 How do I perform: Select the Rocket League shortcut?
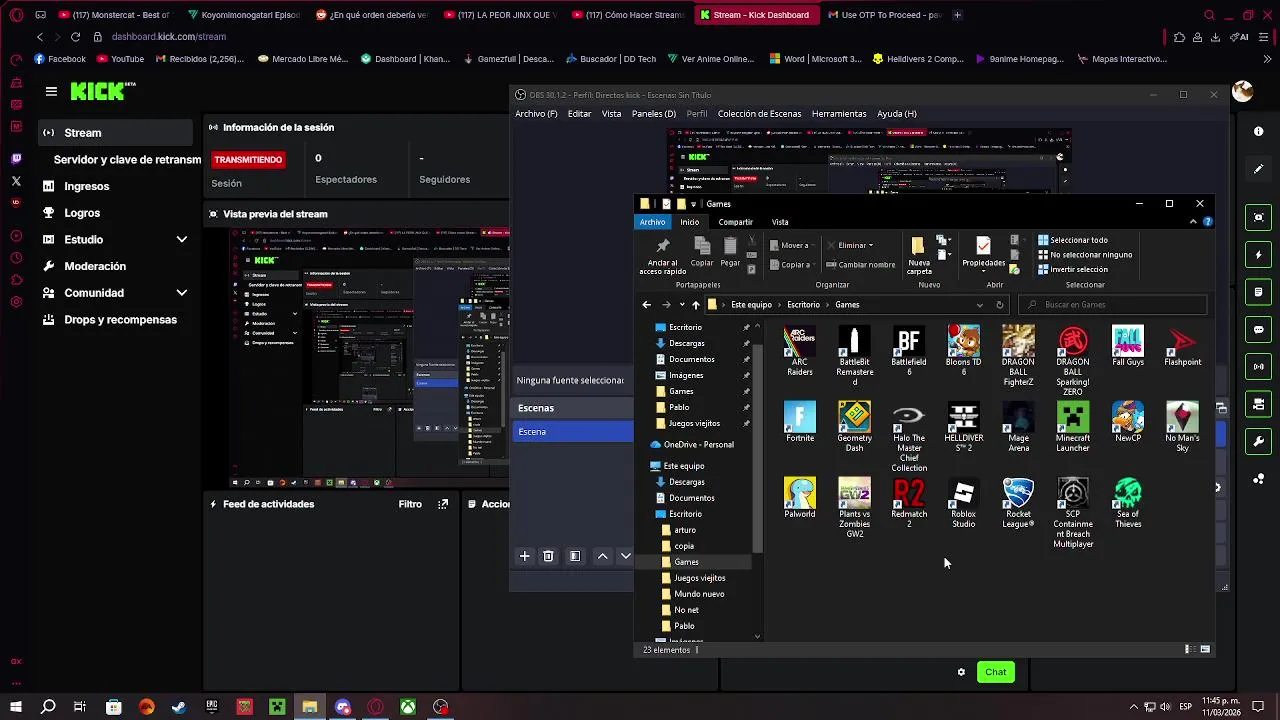[x=1018, y=503]
